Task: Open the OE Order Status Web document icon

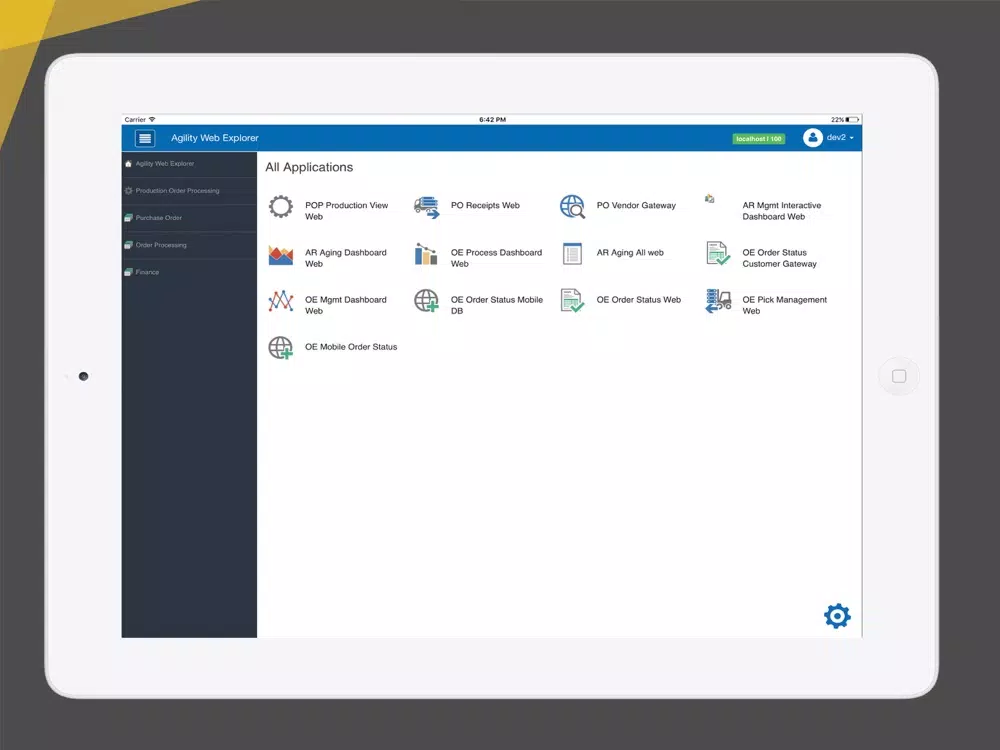Action: tap(572, 301)
